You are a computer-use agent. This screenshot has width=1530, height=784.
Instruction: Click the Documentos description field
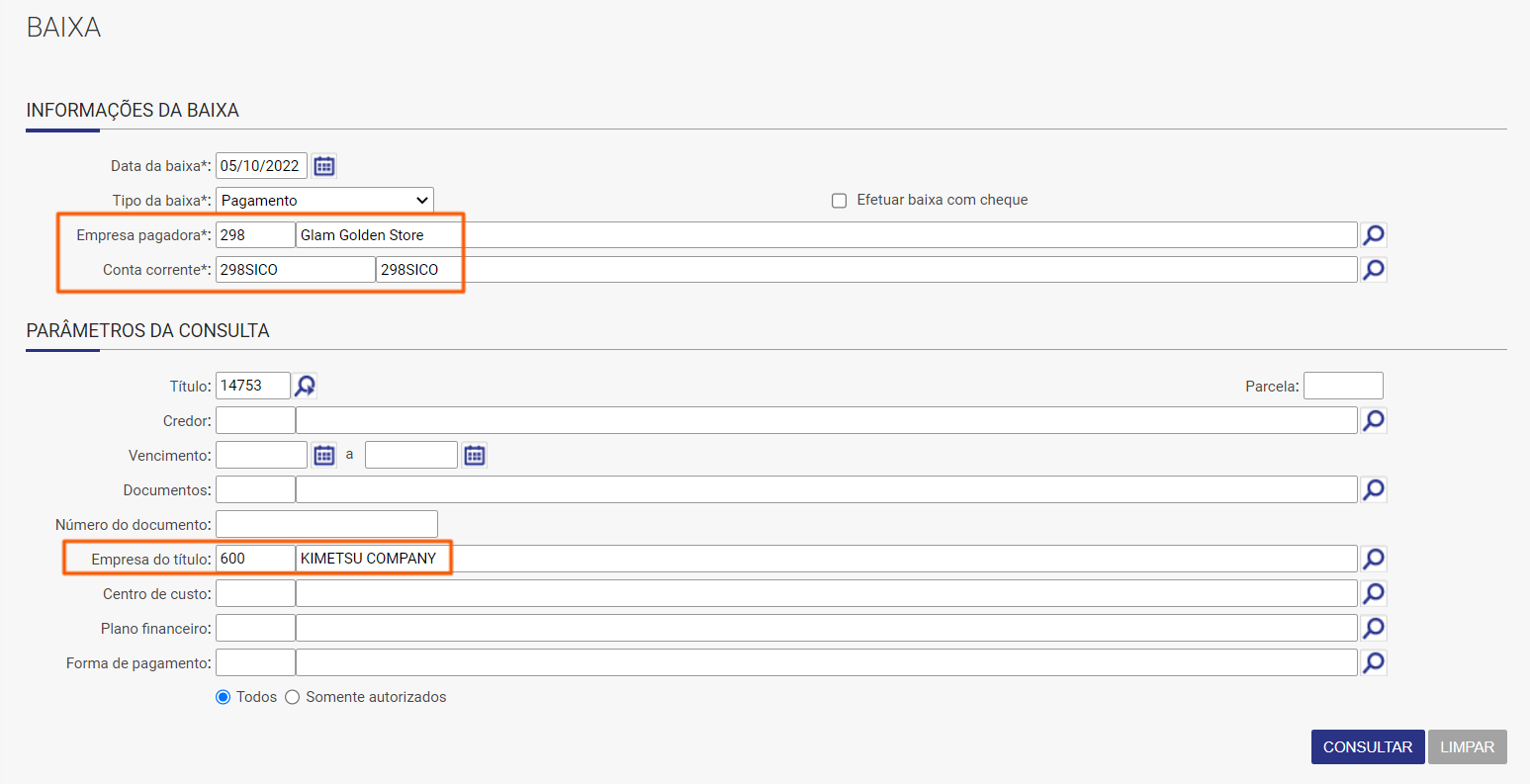click(x=827, y=489)
